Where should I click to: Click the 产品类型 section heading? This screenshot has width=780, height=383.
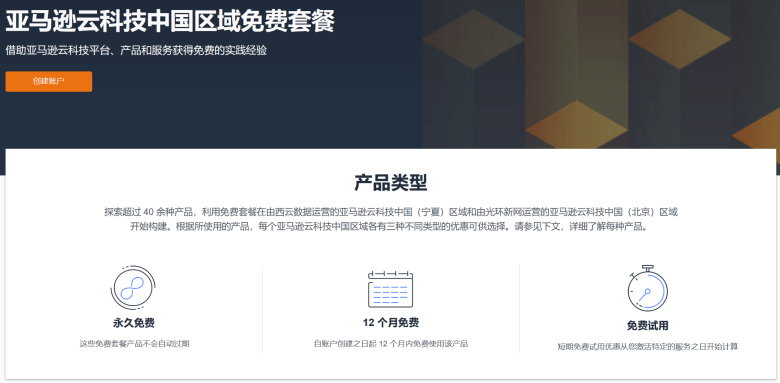click(390, 183)
